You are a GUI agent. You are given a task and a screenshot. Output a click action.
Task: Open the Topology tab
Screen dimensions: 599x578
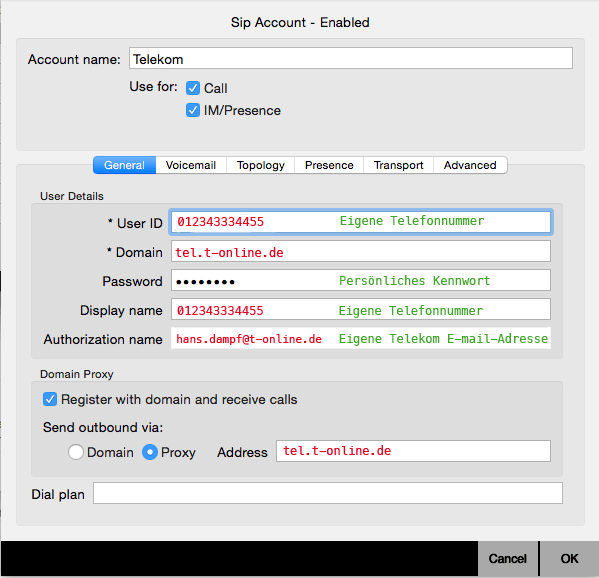(261, 165)
